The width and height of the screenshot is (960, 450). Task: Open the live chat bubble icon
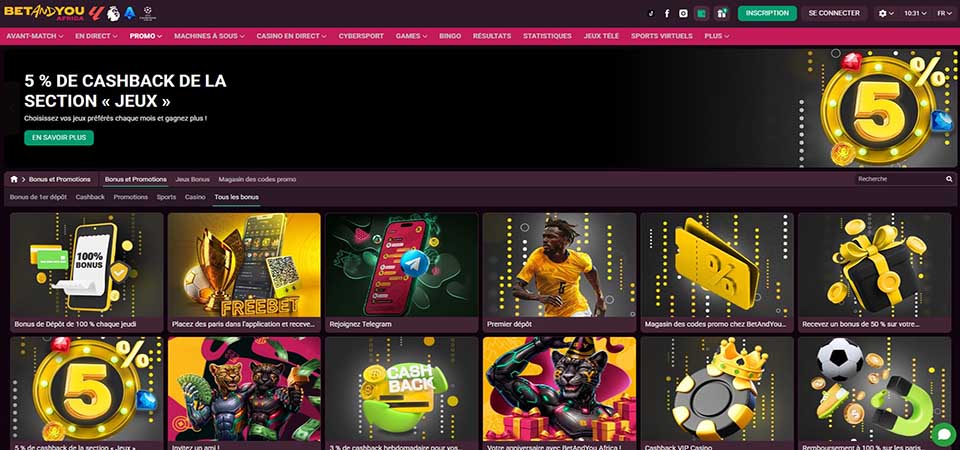click(943, 434)
